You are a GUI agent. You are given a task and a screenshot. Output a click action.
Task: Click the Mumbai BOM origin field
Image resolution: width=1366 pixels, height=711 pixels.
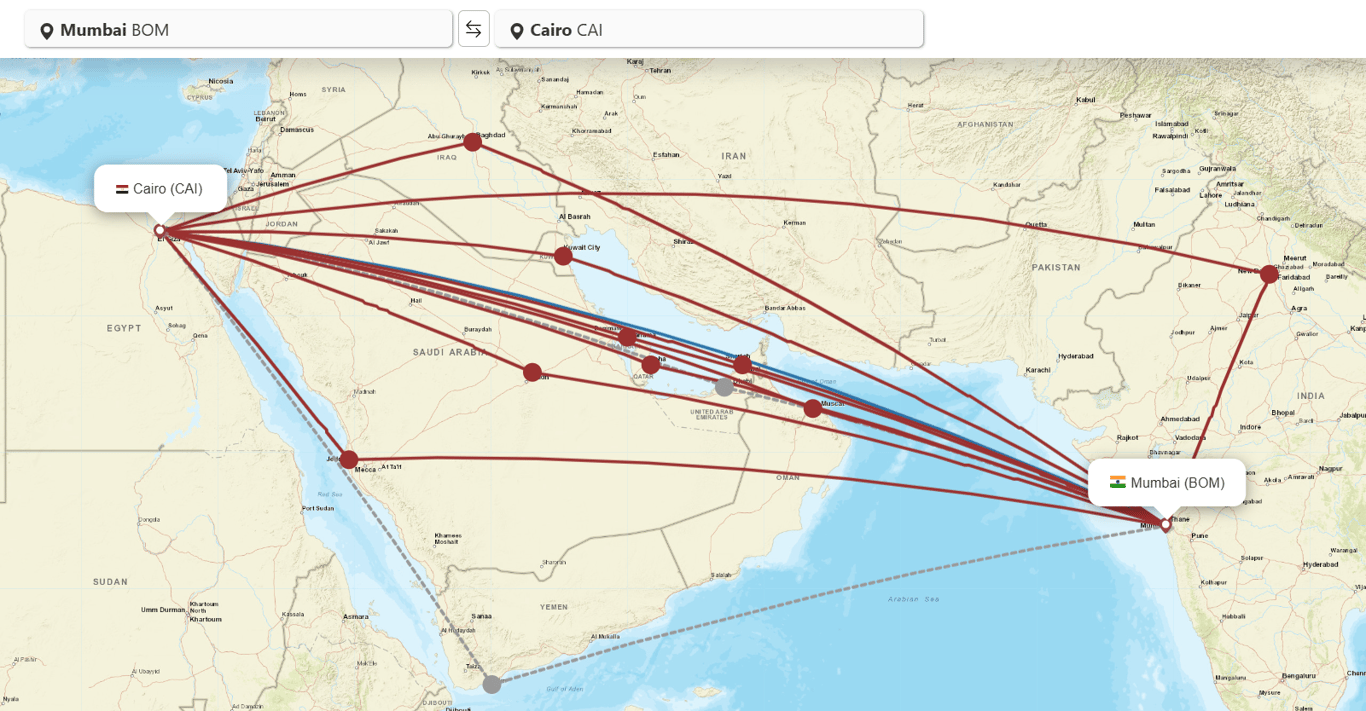(239, 29)
